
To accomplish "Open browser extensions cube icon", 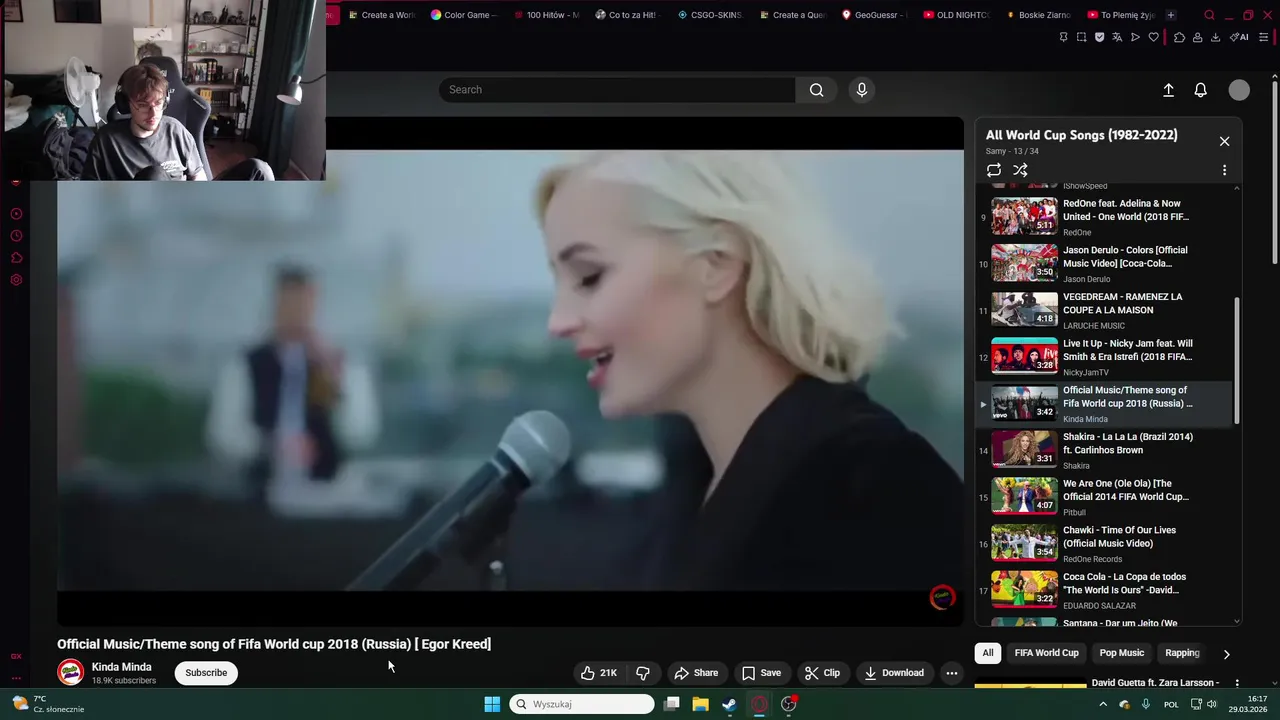I will click(x=1179, y=37).
